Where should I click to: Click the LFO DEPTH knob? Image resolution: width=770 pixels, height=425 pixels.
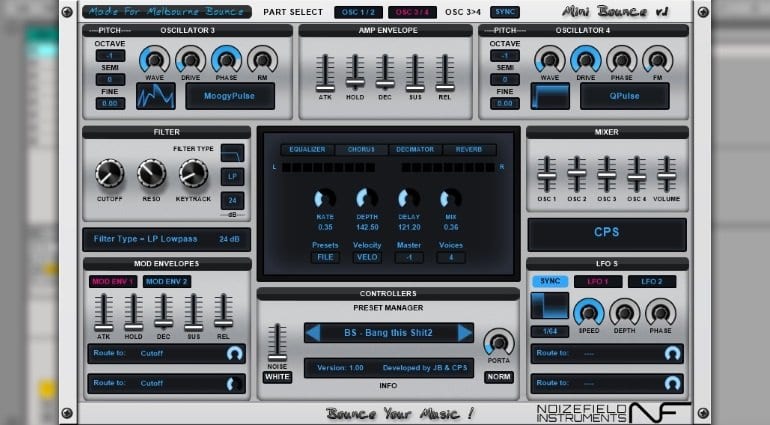tap(625, 312)
